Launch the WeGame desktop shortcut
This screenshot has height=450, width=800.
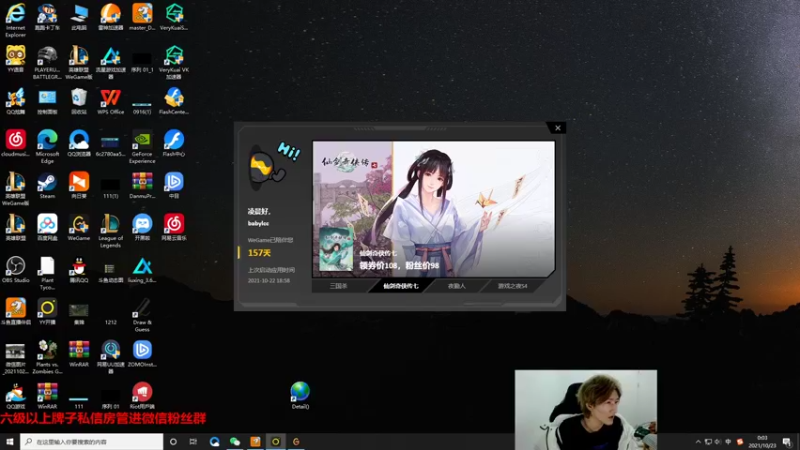click(79, 228)
